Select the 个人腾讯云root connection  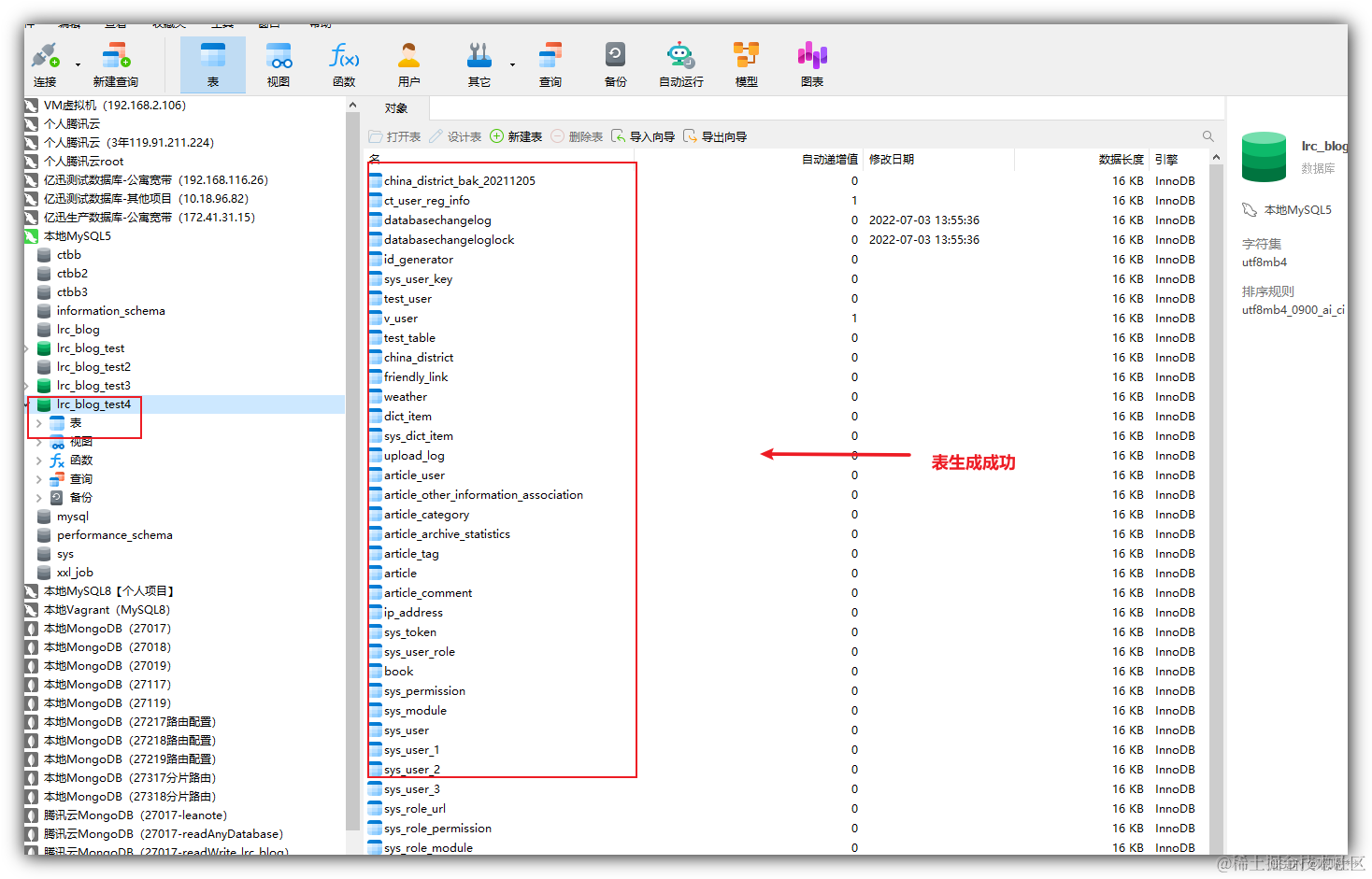pos(83,162)
